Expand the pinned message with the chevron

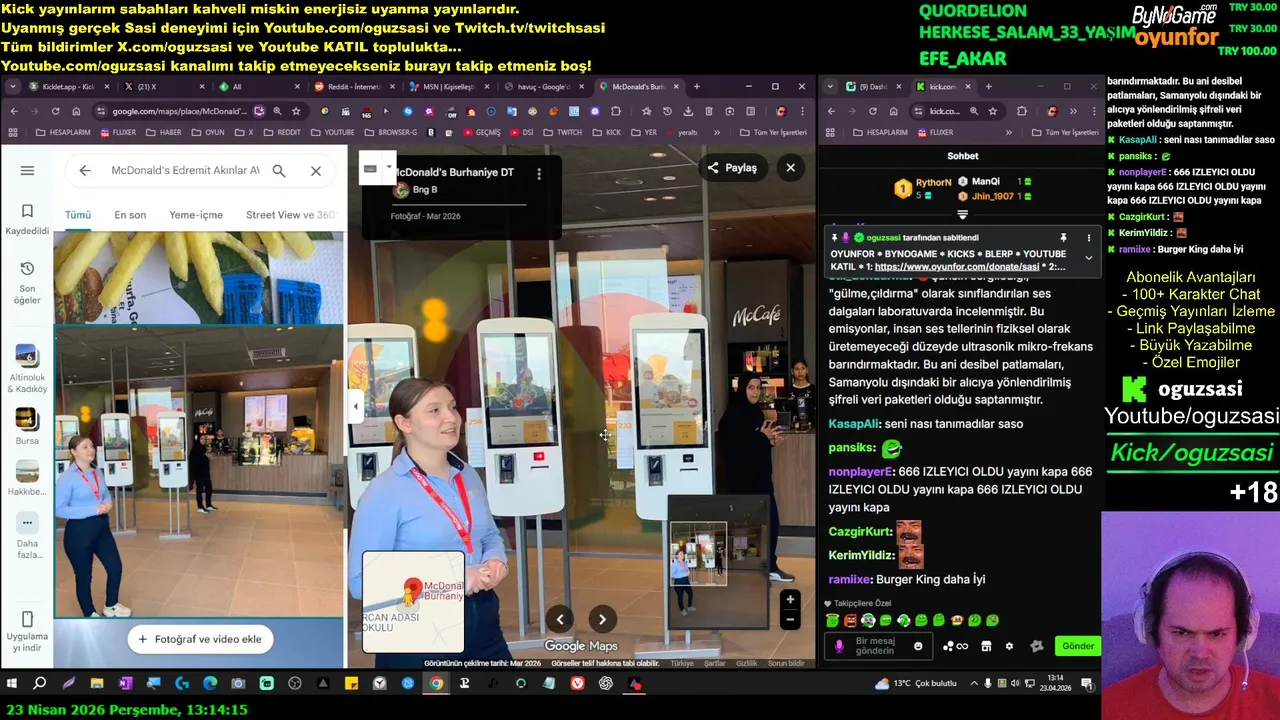pyautogui.click(x=1089, y=258)
